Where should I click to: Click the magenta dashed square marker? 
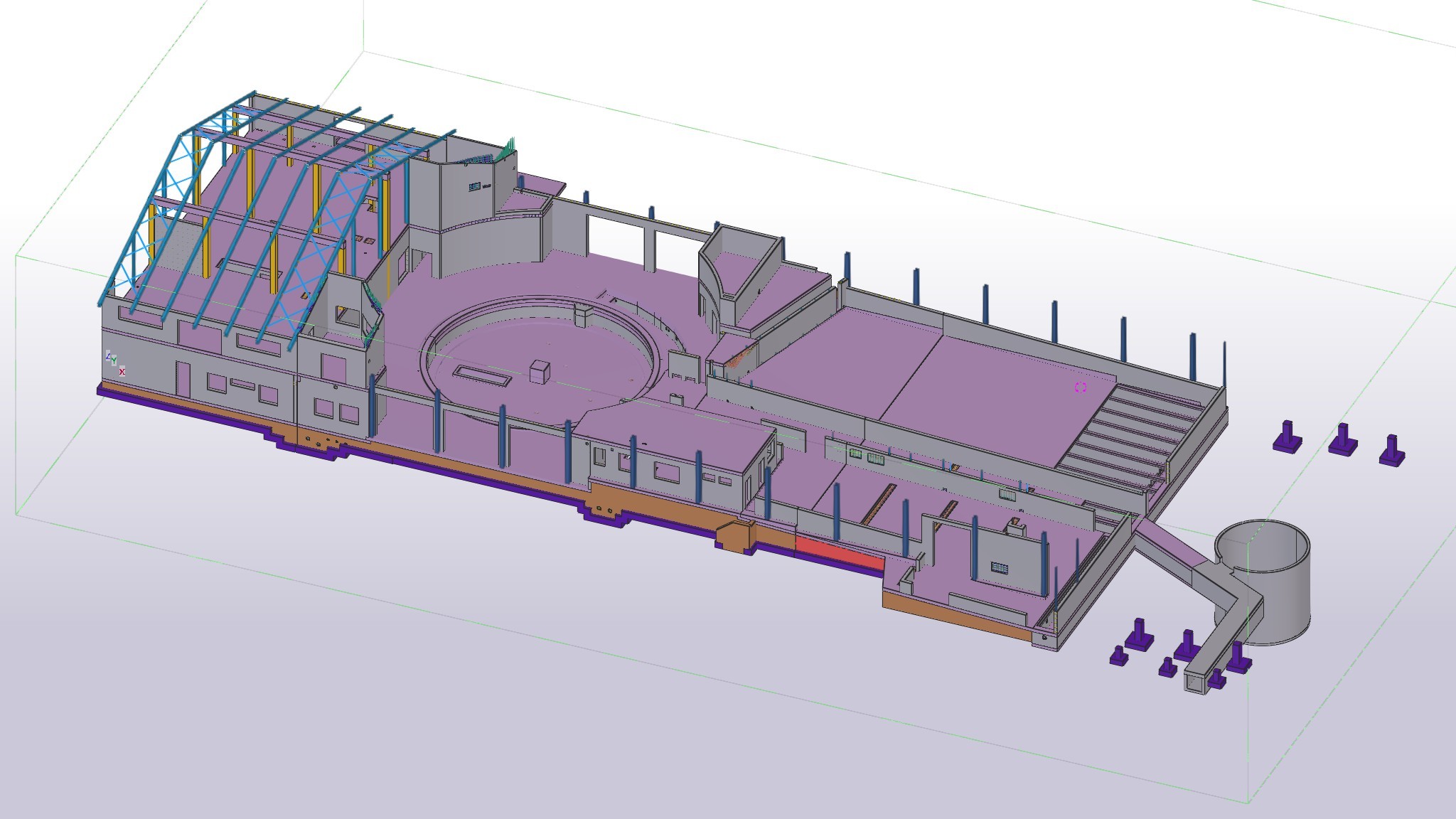click(1081, 387)
